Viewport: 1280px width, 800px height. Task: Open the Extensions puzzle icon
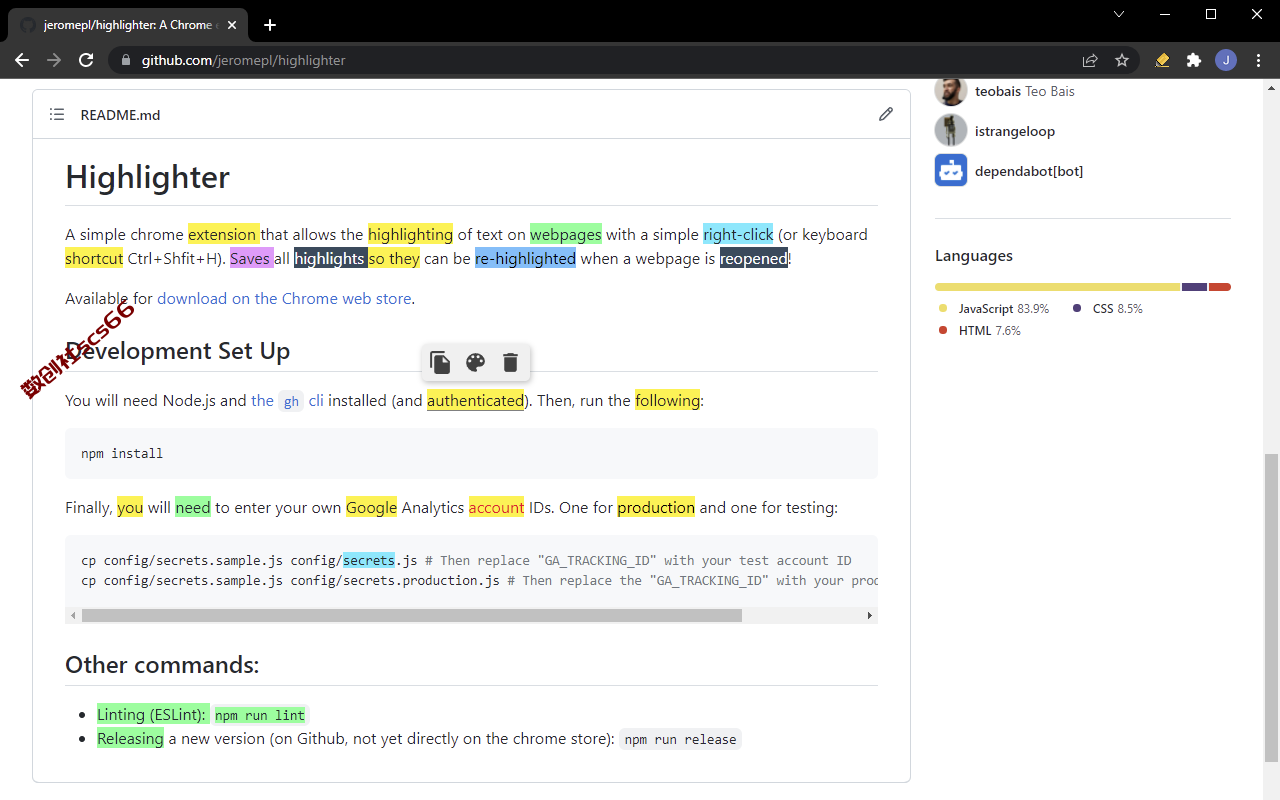pos(1194,60)
